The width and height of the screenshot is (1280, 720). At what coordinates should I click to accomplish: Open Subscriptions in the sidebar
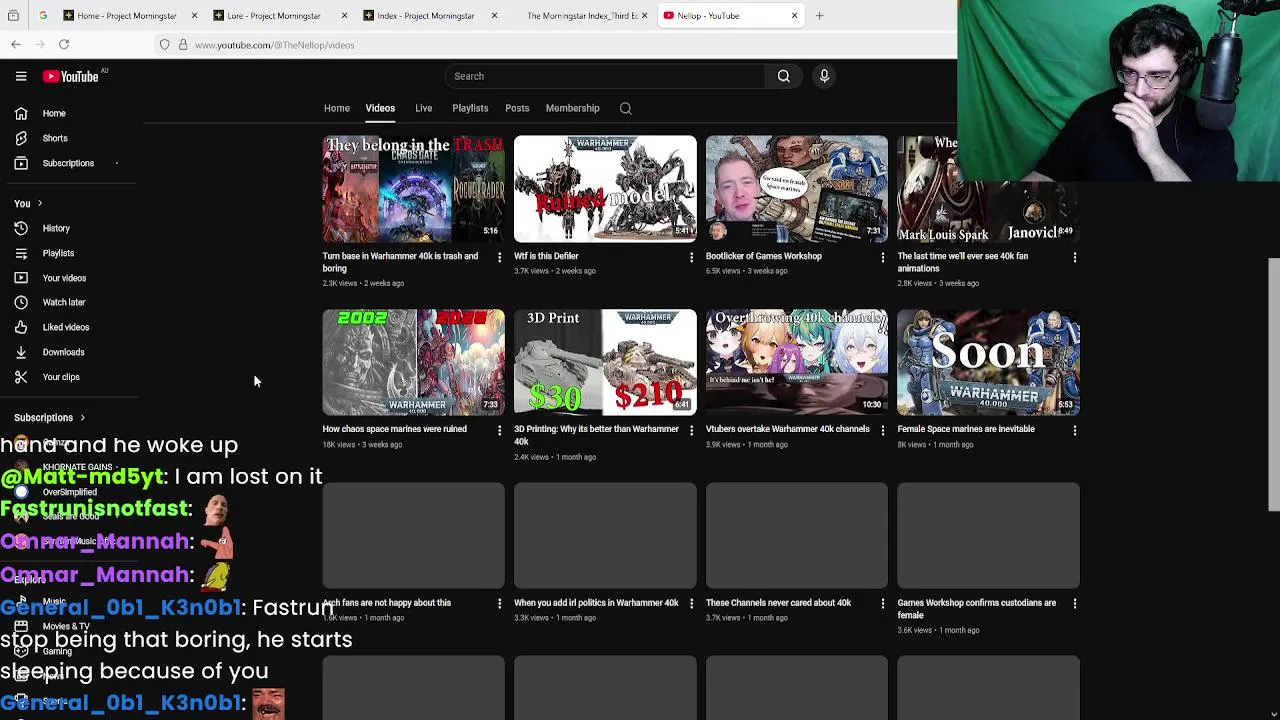coord(67,163)
